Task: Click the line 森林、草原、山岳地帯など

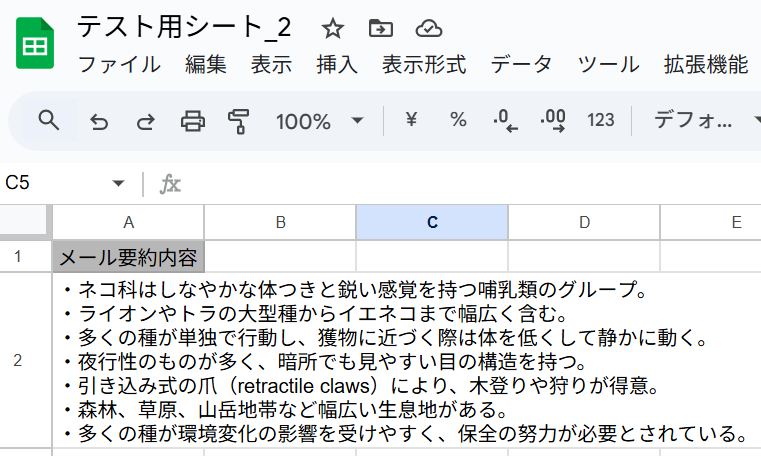Action: [x=285, y=410]
